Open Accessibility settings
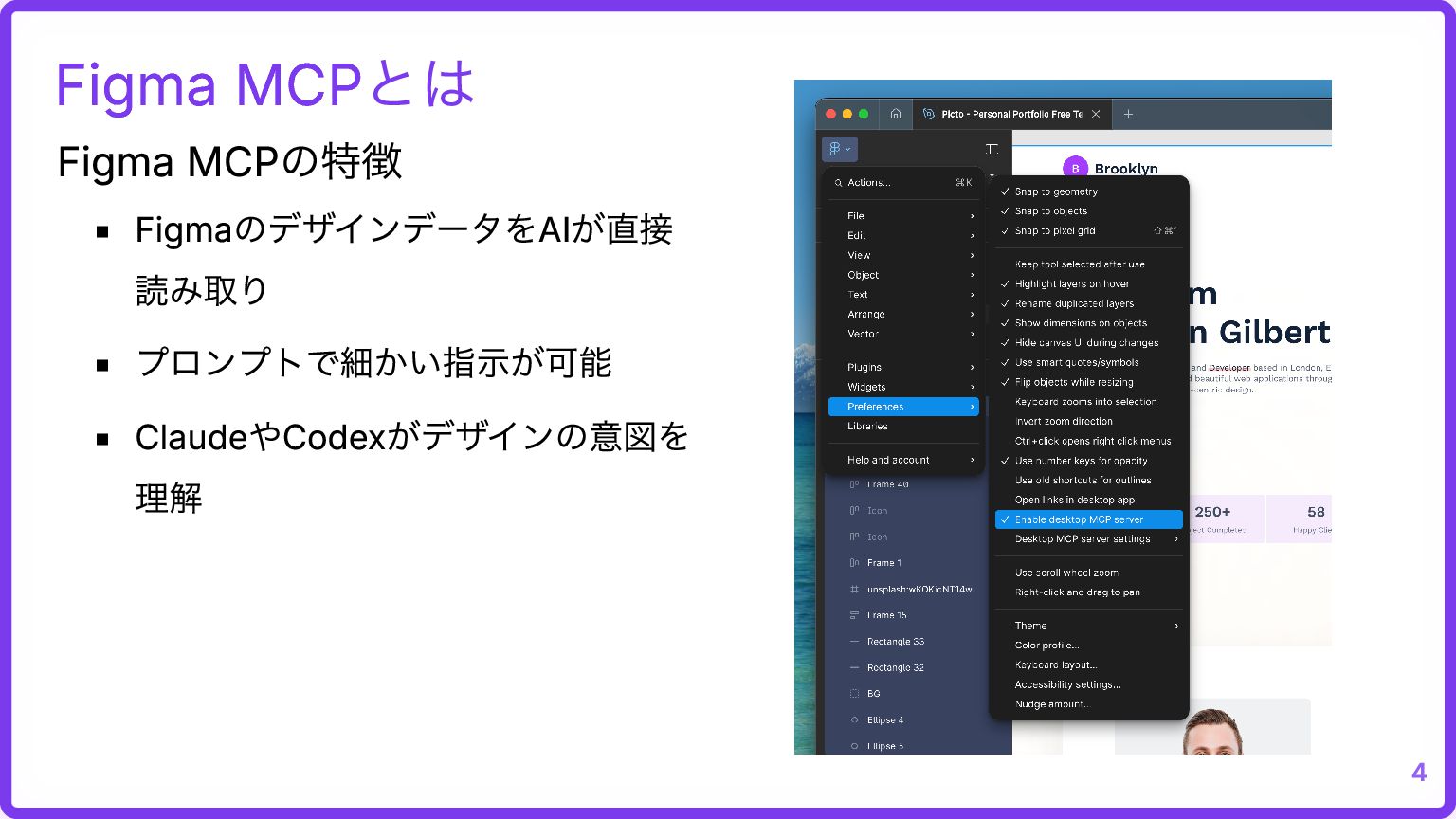 point(1089,684)
